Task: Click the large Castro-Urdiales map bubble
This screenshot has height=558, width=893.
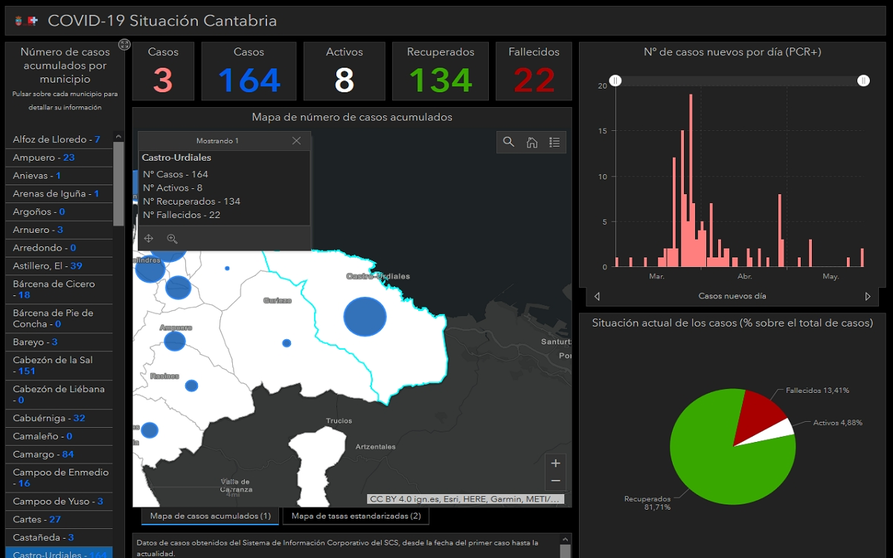Action: click(365, 317)
